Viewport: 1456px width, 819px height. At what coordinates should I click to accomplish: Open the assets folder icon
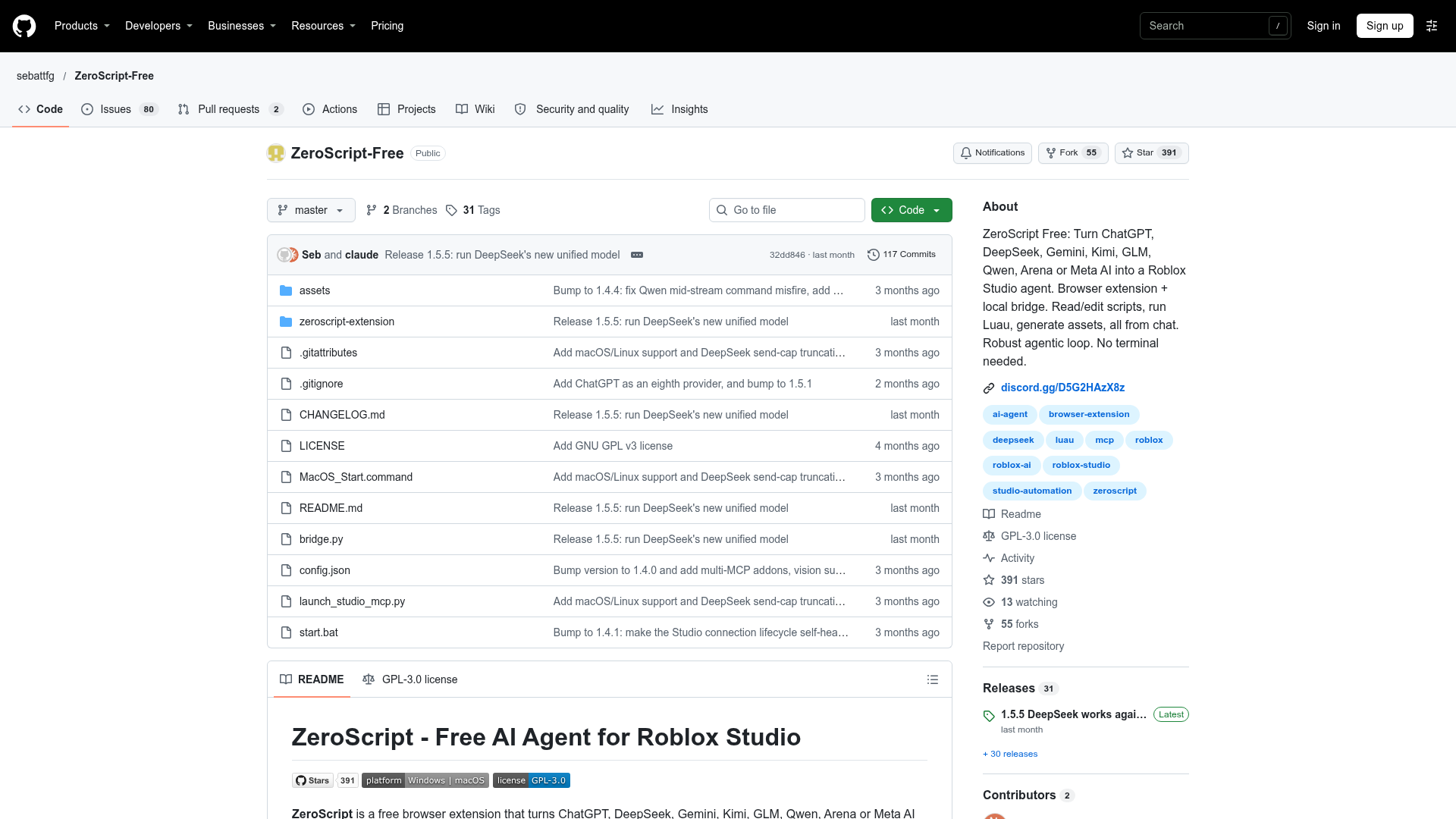click(286, 290)
